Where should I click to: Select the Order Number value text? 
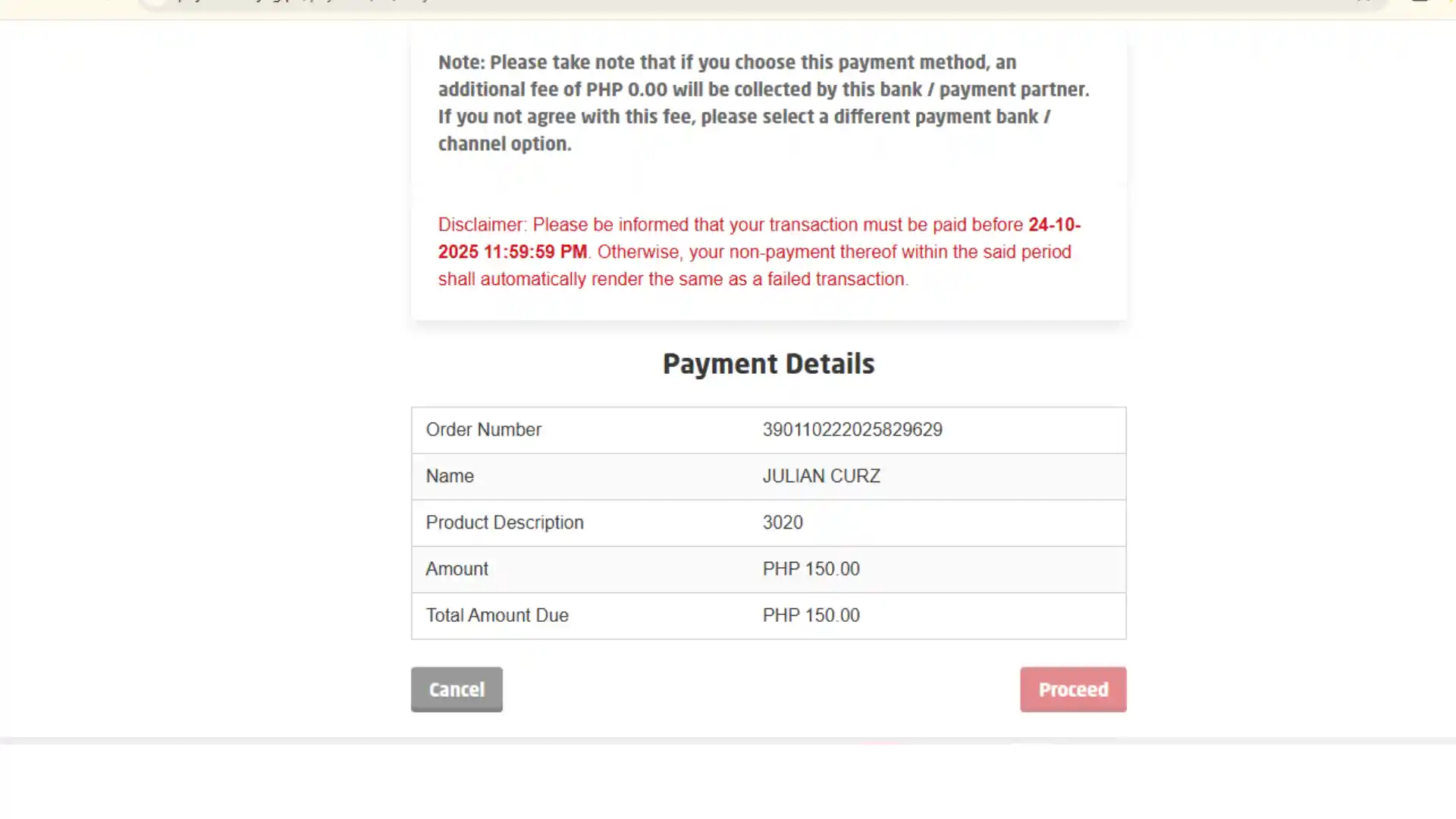(852, 430)
